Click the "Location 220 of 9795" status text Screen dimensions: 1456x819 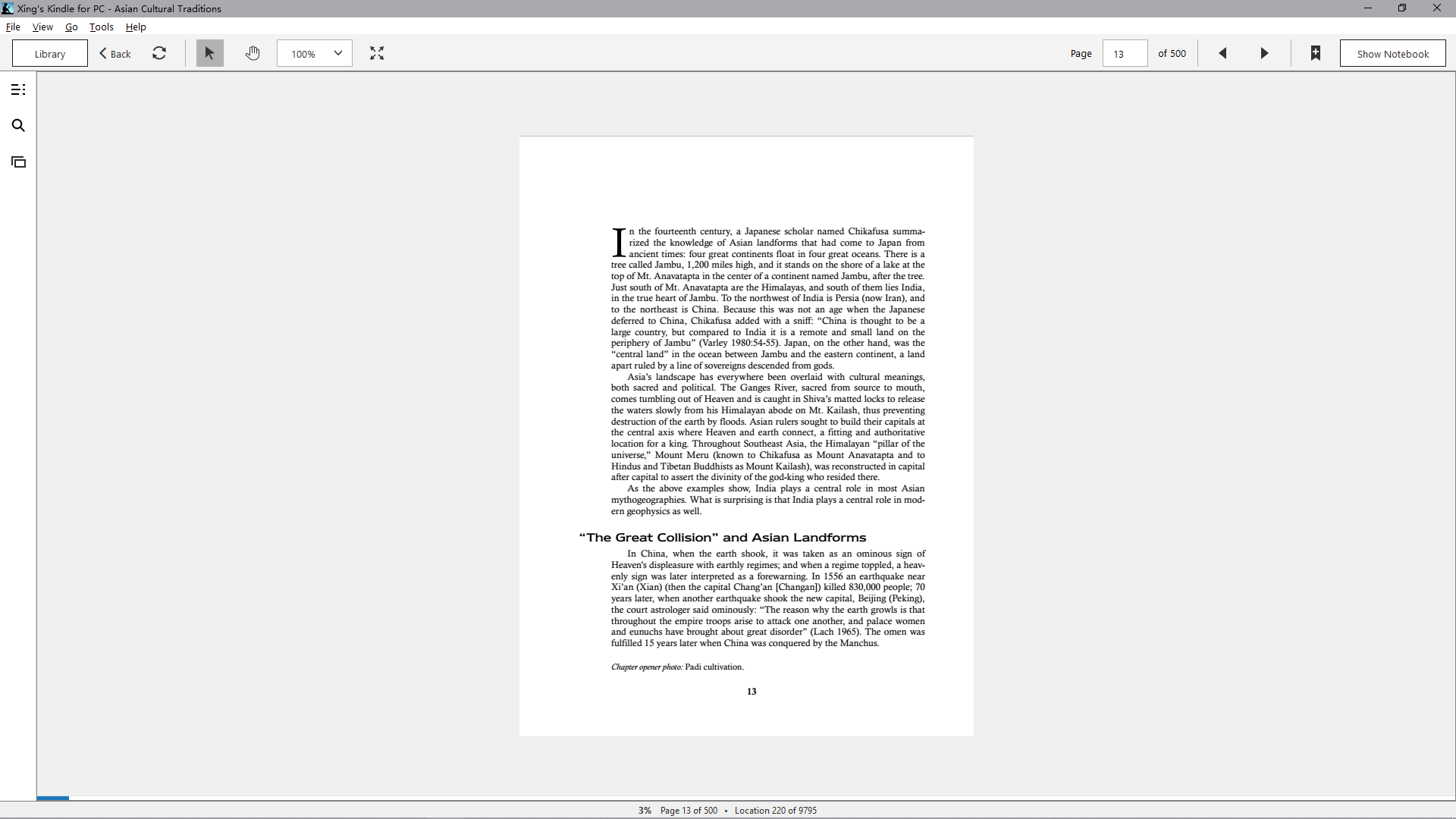pos(776,810)
